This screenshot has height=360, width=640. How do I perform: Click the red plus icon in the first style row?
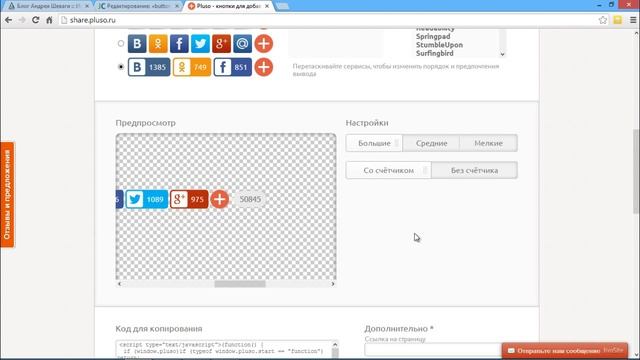tap(264, 44)
